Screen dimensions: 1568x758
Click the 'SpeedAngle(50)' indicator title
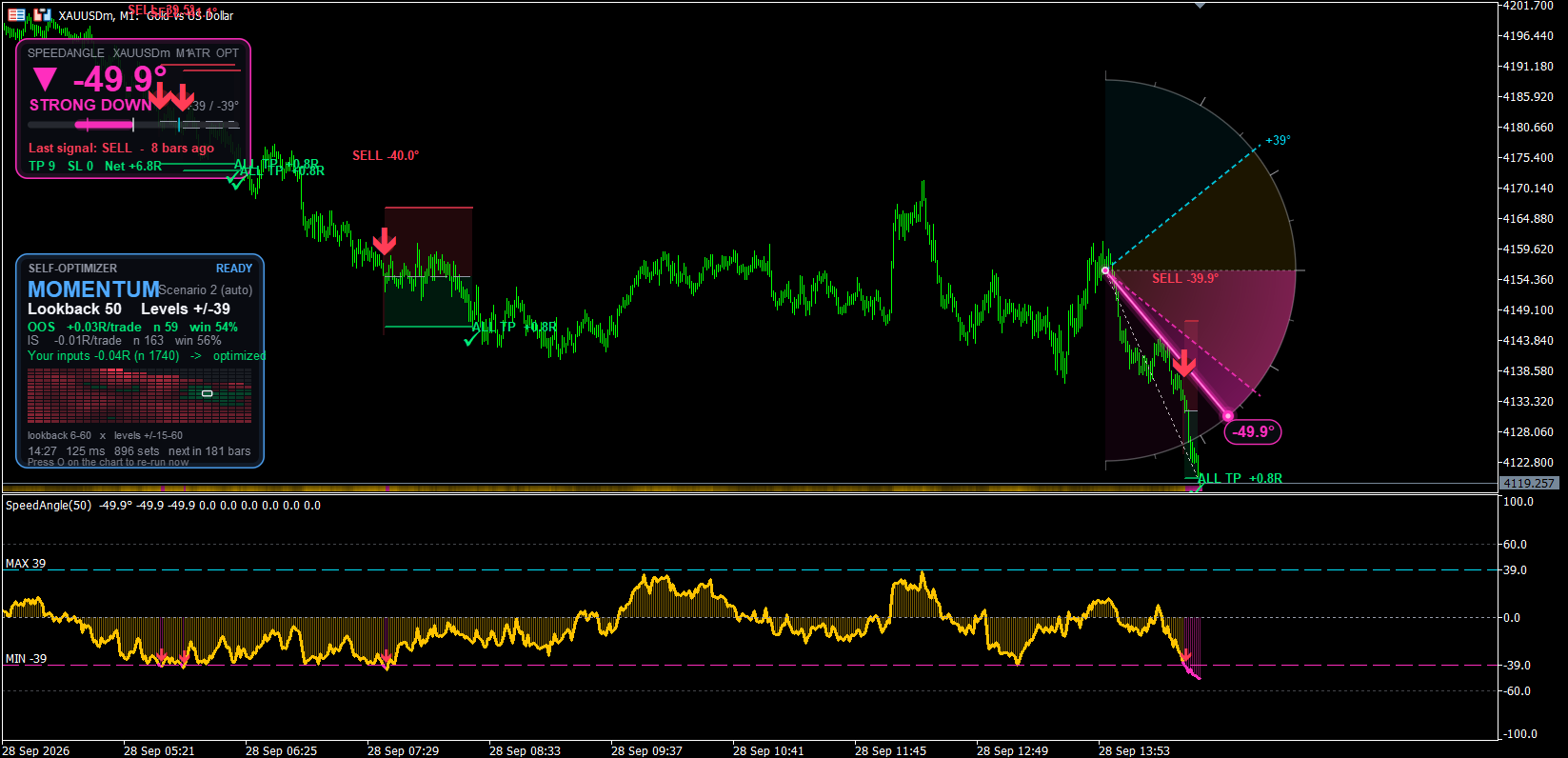pos(49,506)
